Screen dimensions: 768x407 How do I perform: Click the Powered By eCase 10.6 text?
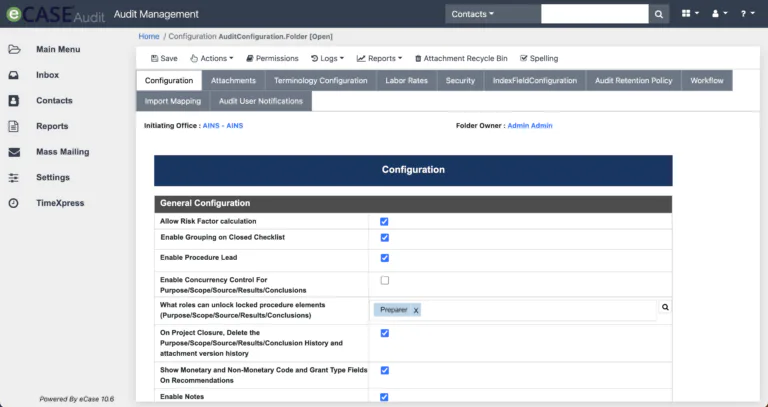[77, 399]
